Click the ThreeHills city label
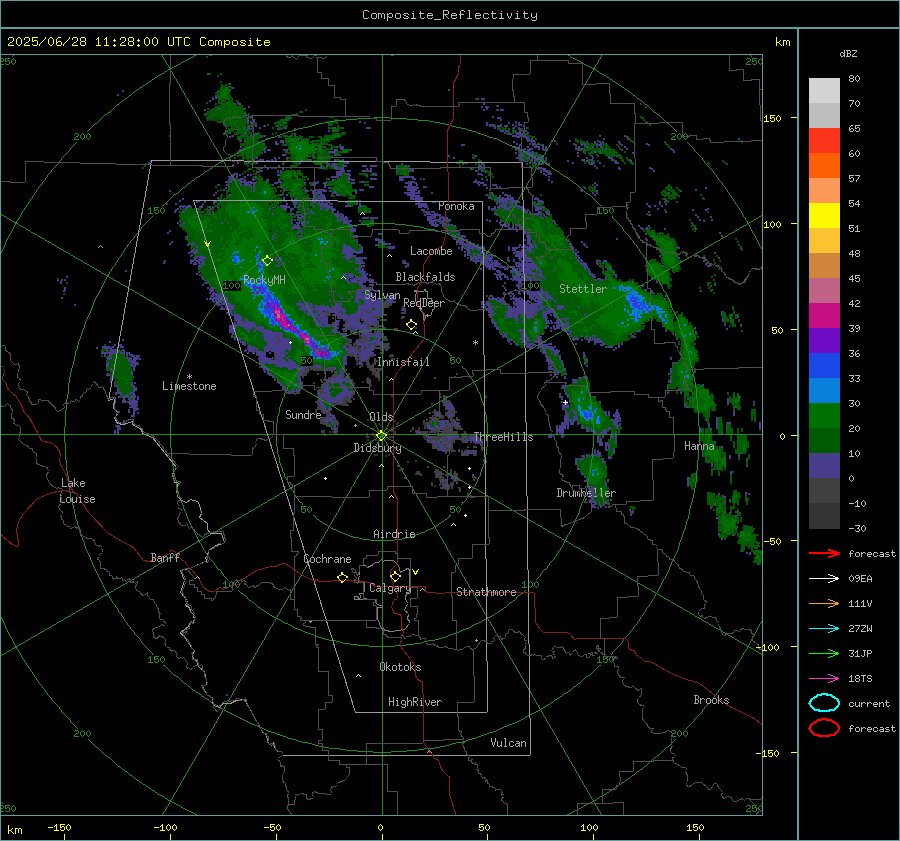The image size is (900, 841). click(x=503, y=437)
